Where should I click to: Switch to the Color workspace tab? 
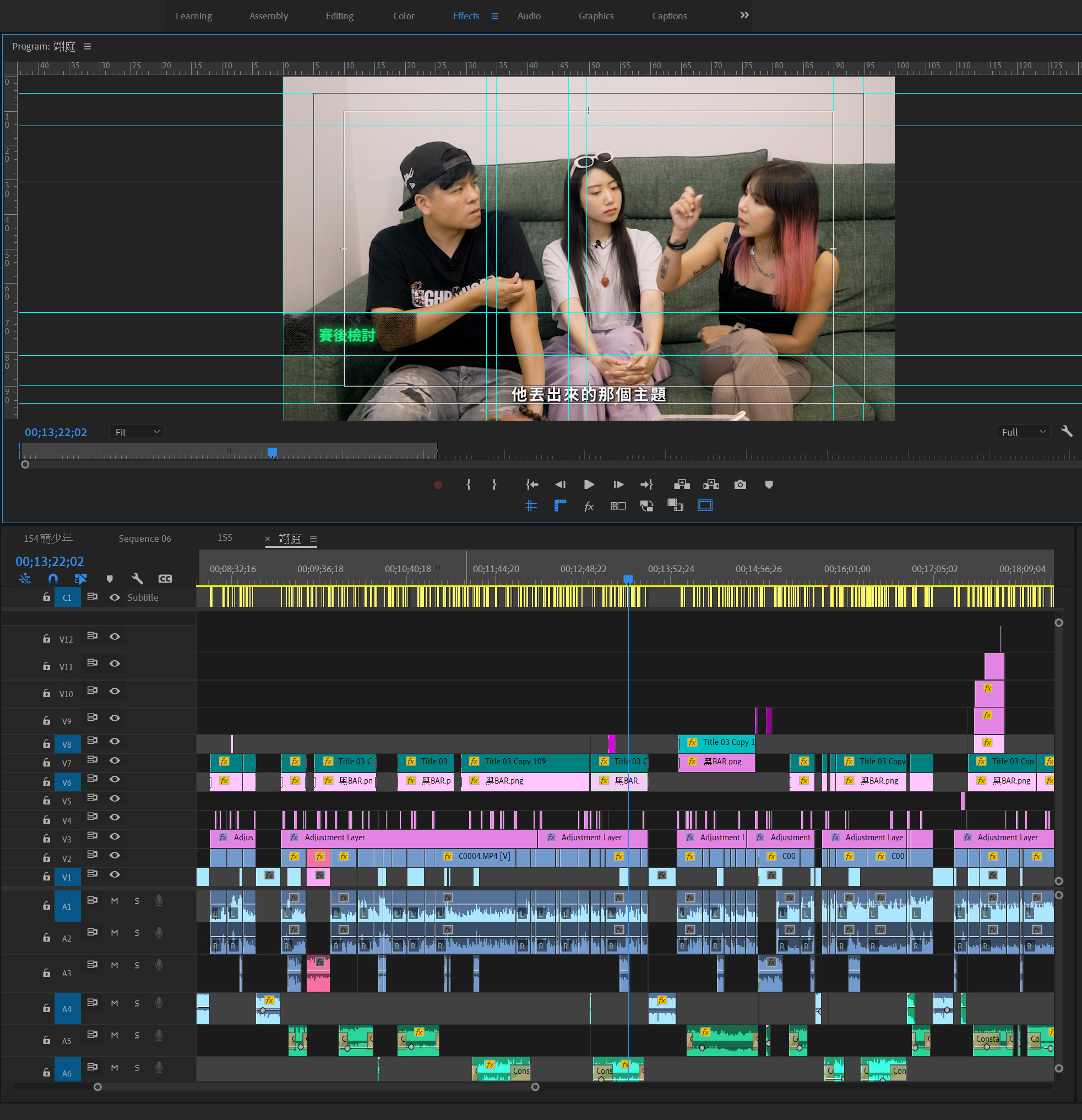(x=403, y=16)
